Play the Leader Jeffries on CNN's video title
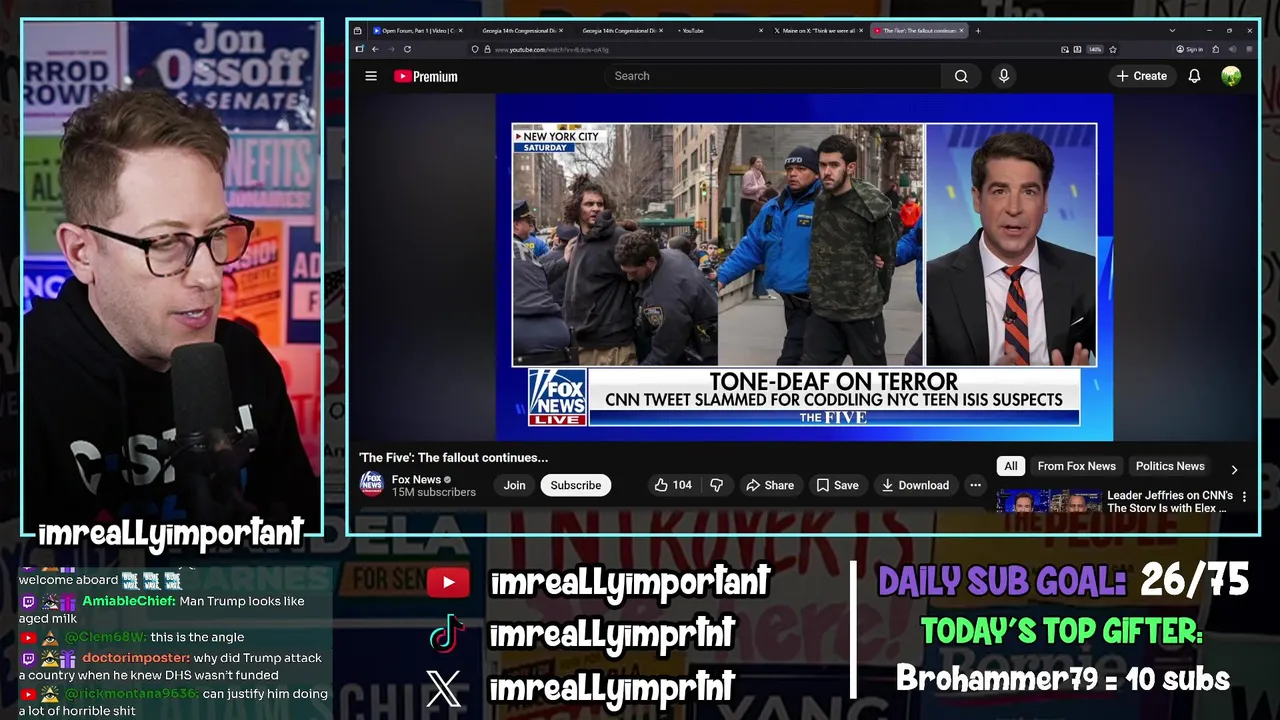The image size is (1280, 720). click(x=1170, y=501)
